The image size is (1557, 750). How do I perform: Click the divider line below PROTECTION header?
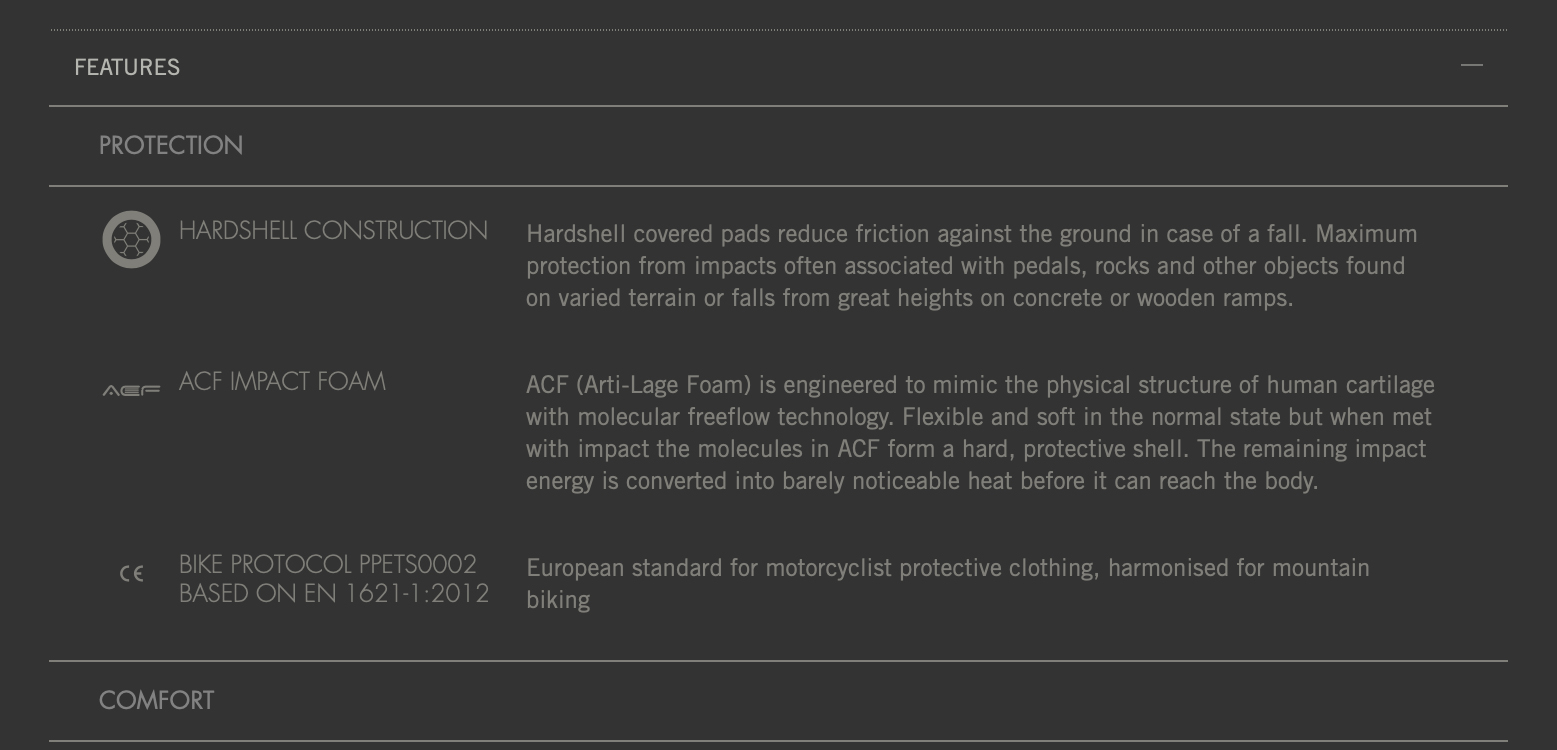778,186
